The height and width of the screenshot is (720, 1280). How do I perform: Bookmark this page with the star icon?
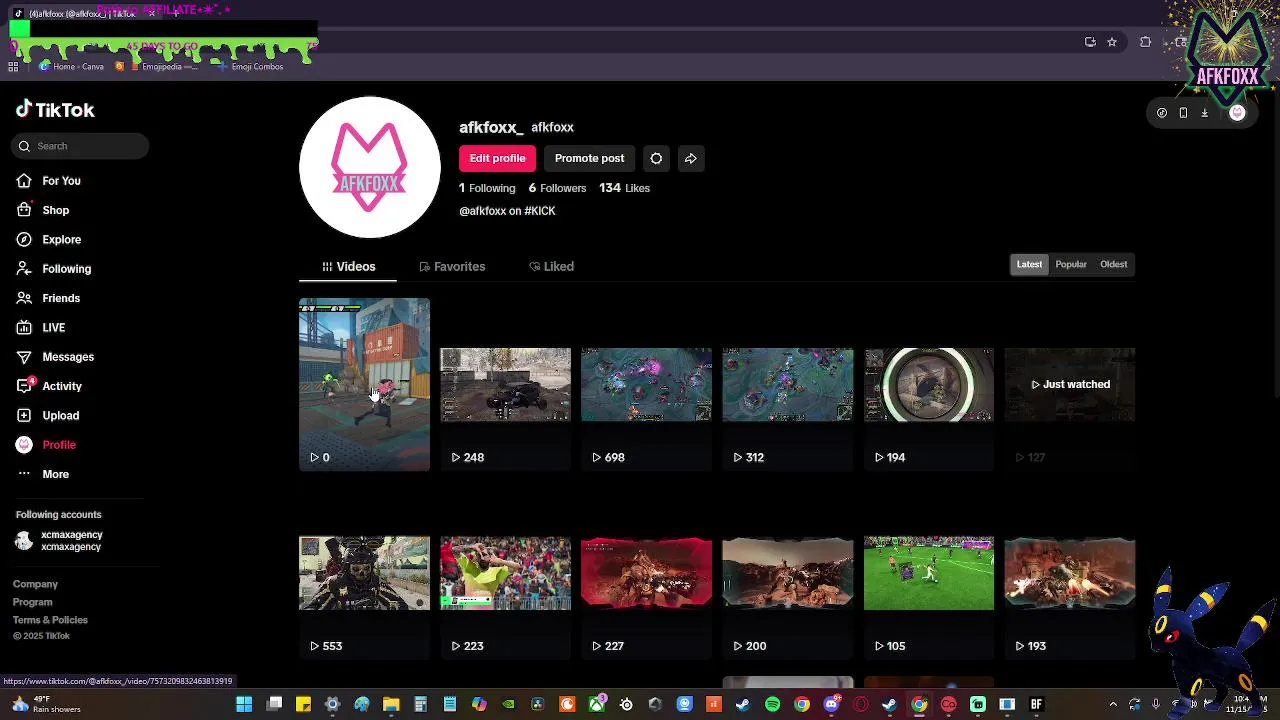pos(1111,42)
